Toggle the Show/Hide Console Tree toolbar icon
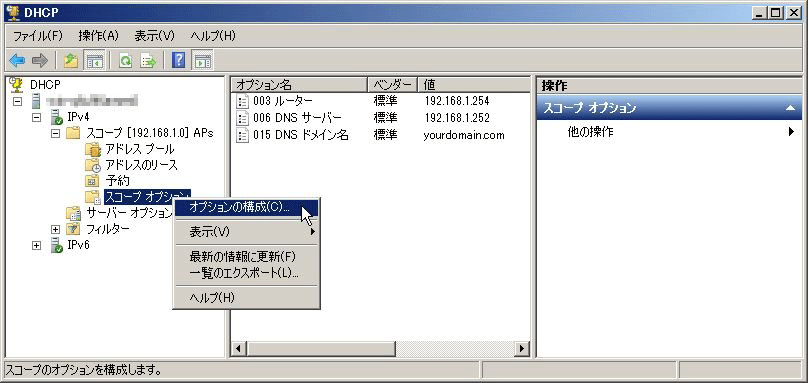The image size is (808, 383). click(95, 61)
